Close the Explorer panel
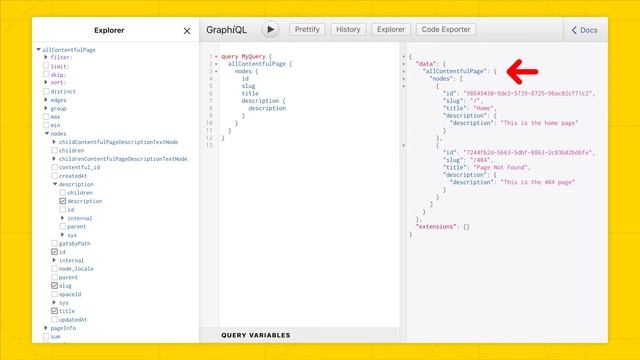Screen dimensions: 640x360 tap(187, 31)
